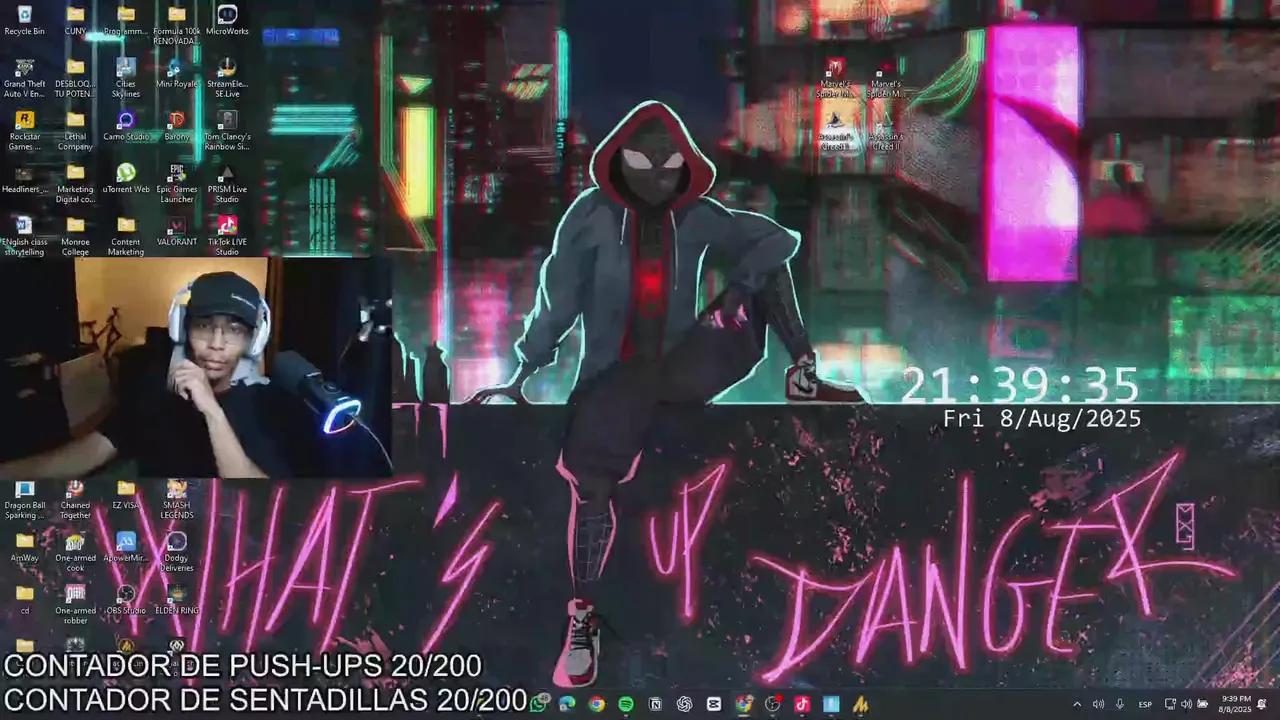This screenshot has height=720, width=1280.
Task: Open AmWay folder
Action: click(x=24, y=547)
